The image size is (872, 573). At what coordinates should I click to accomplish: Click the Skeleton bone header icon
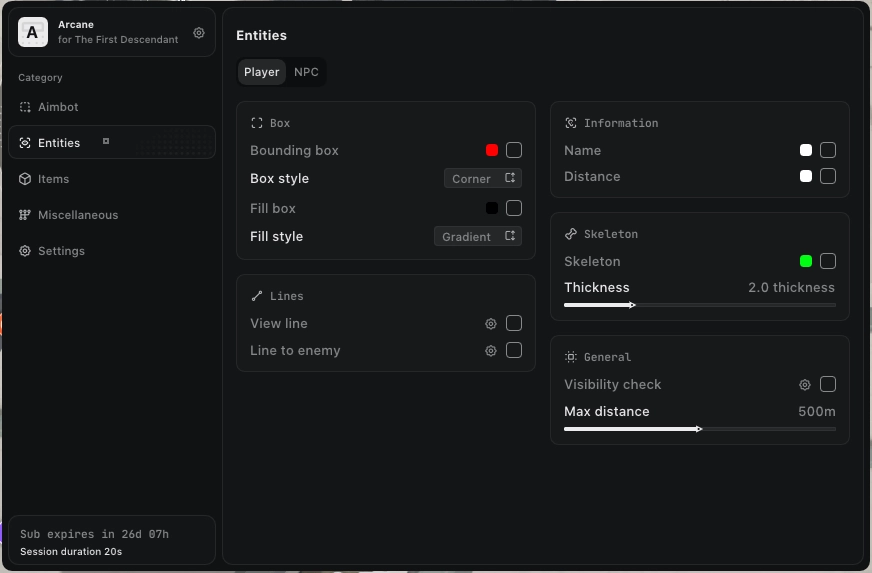(571, 234)
